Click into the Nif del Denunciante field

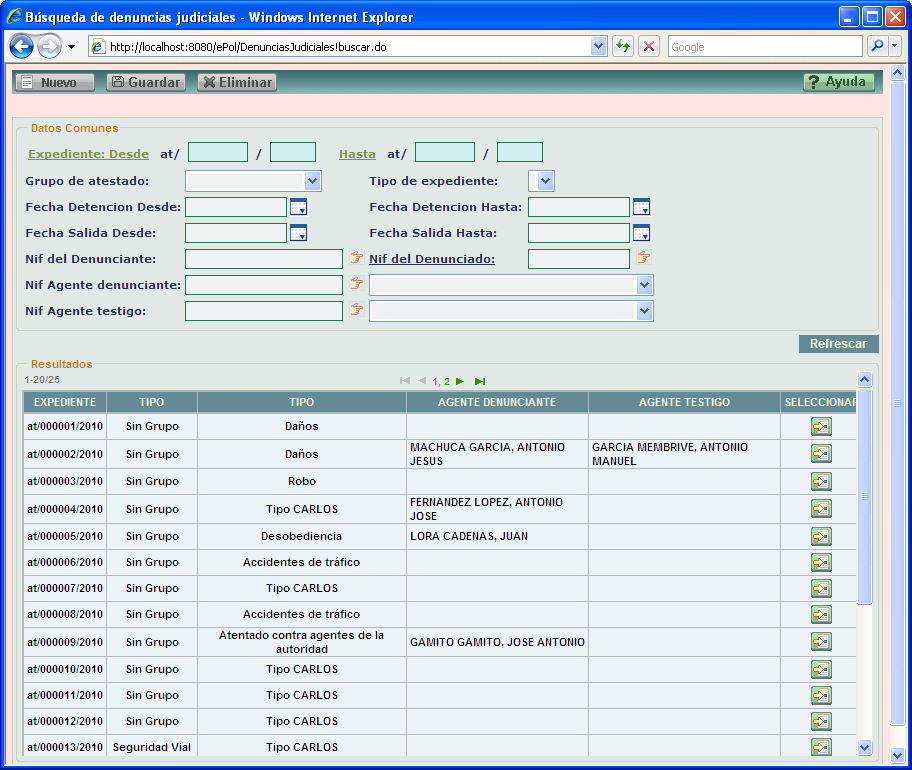pos(264,259)
